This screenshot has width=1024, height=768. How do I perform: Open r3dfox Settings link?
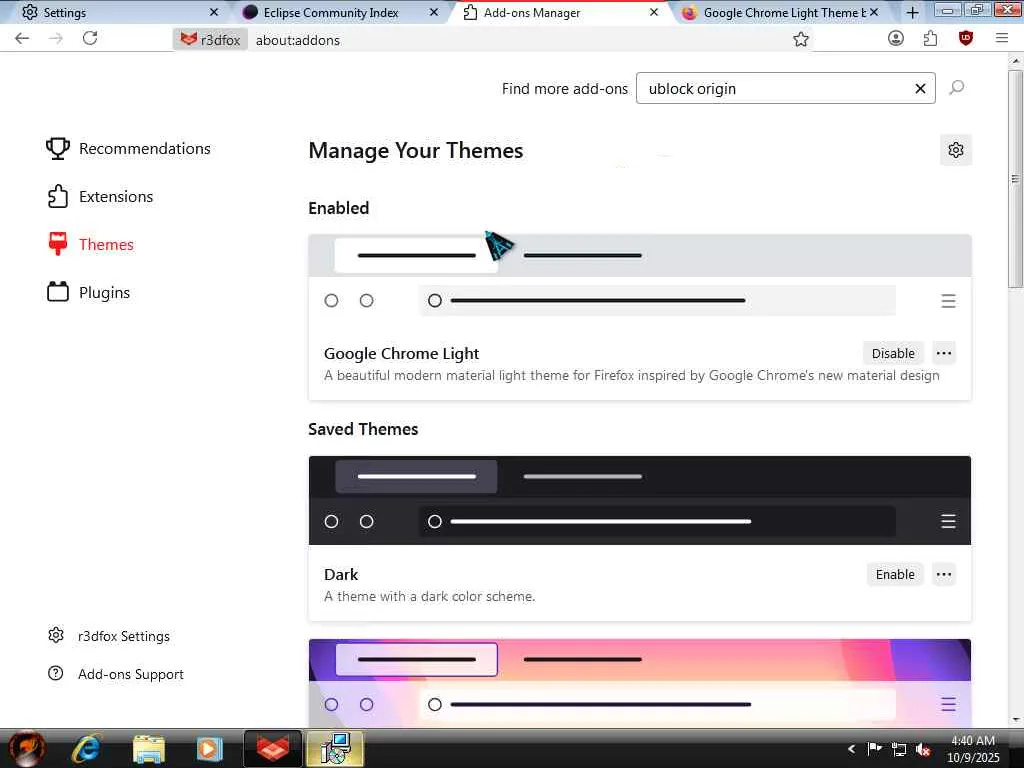pos(109,636)
